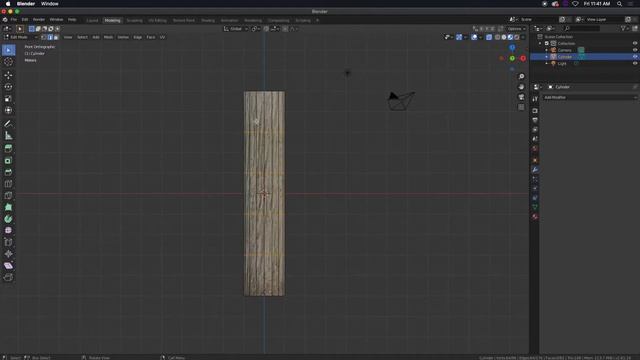Screen dimensions: 640x360
Task: Open the Render properties tab
Action: (535, 111)
